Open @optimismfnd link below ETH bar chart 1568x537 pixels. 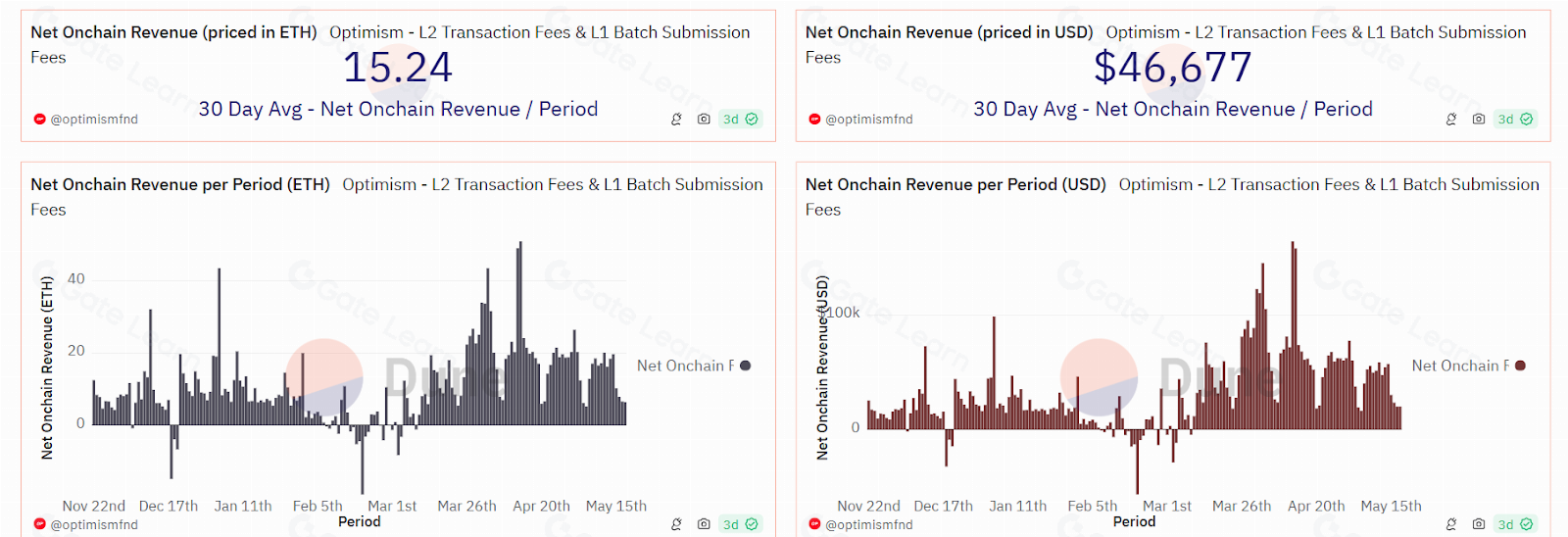[93, 525]
